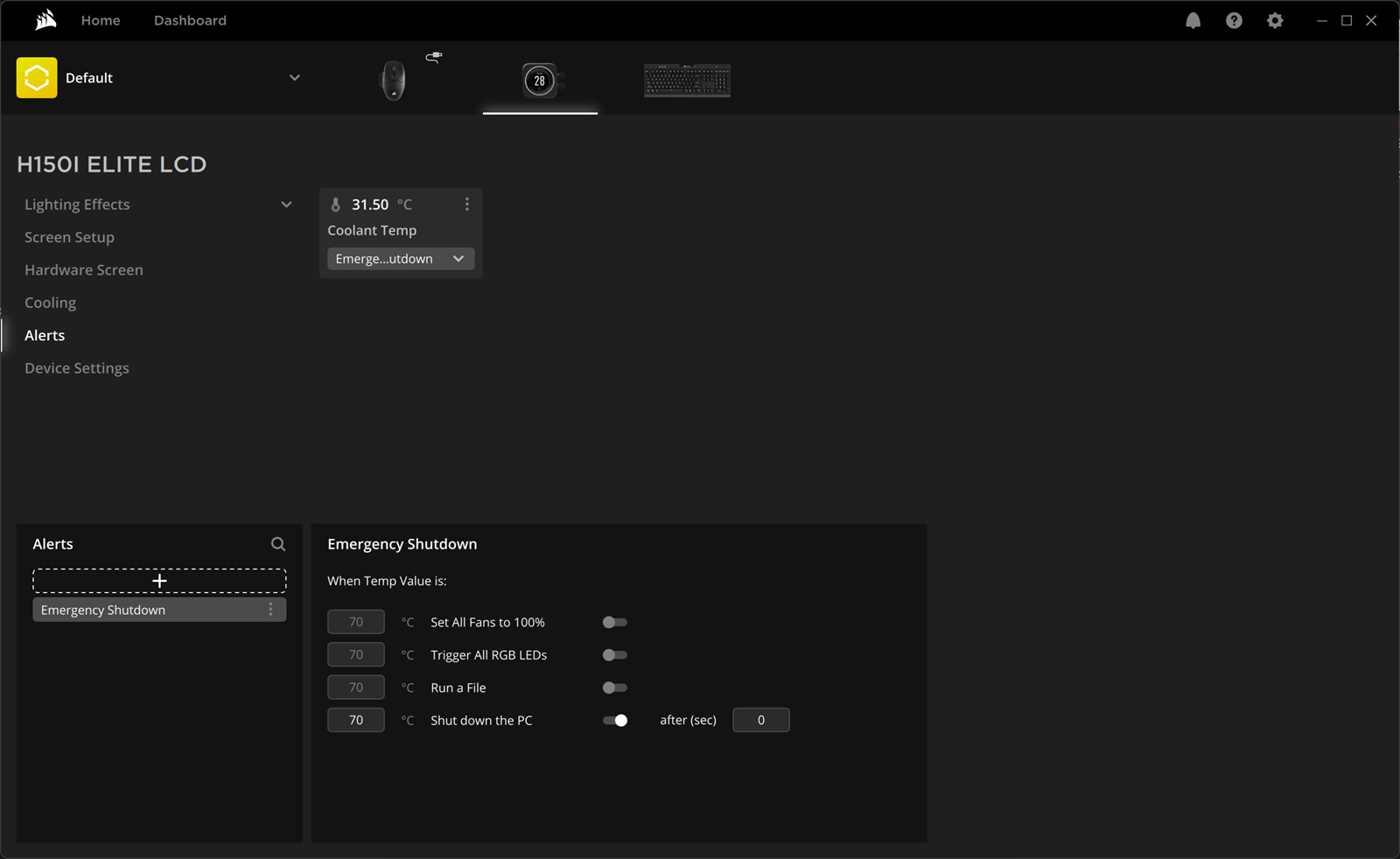The image size is (1400, 859).
Task: Toggle Set All Fans to 100% switch
Action: click(615, 622)
